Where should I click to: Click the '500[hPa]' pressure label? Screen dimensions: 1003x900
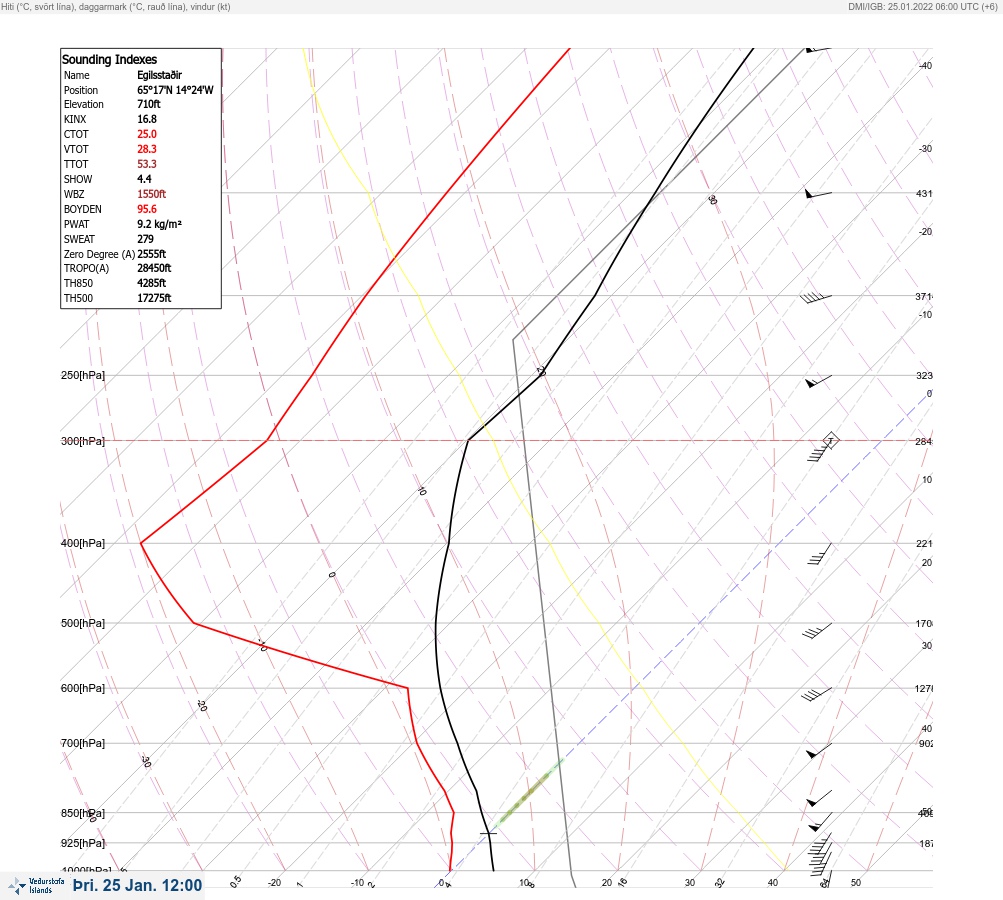[83, 623]
